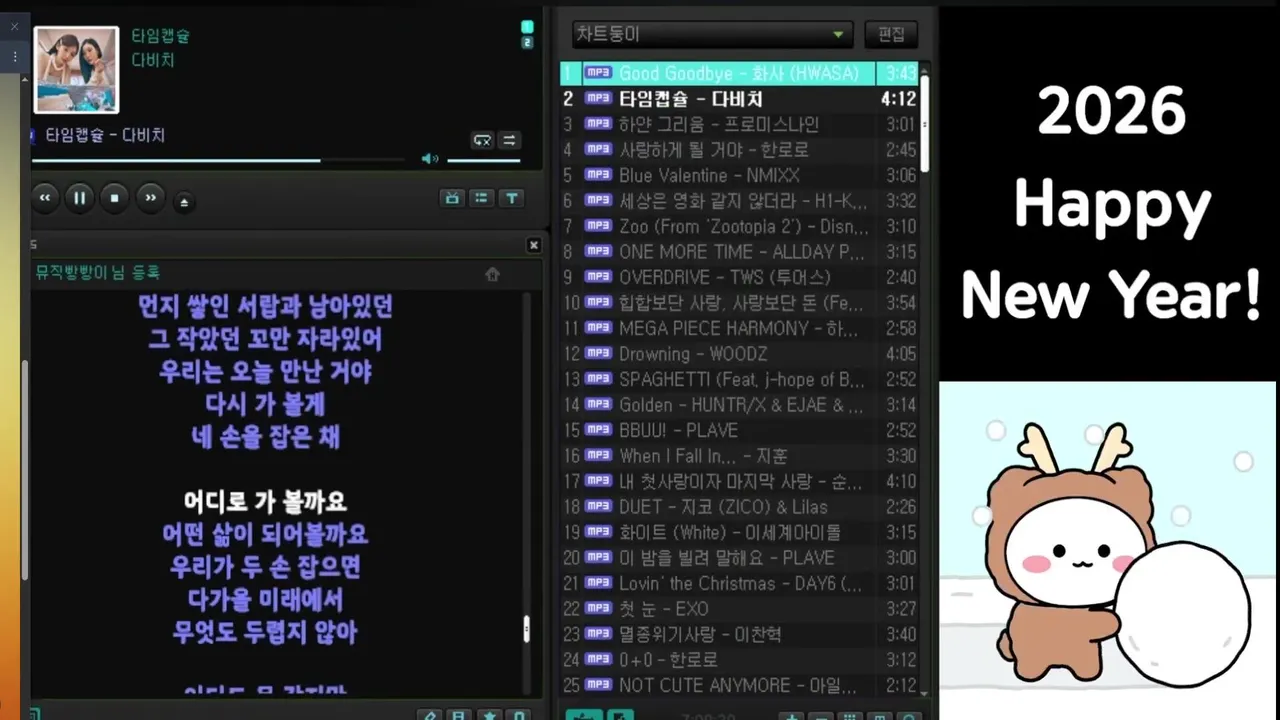Stop playback with the square button
This screenshot has width=1280, height=720.
[x=115, y=198]
